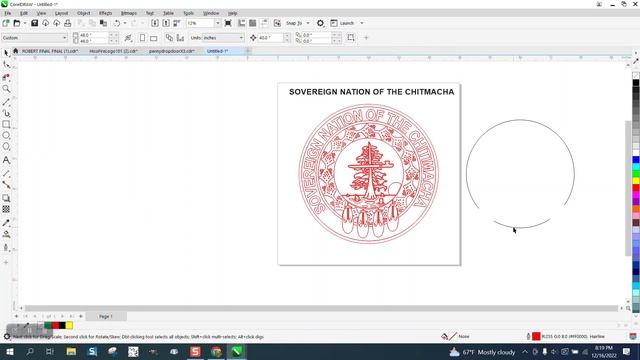
Task: Click the horizontal scrollbar below the canvas
Action: [x=321, y=309]
